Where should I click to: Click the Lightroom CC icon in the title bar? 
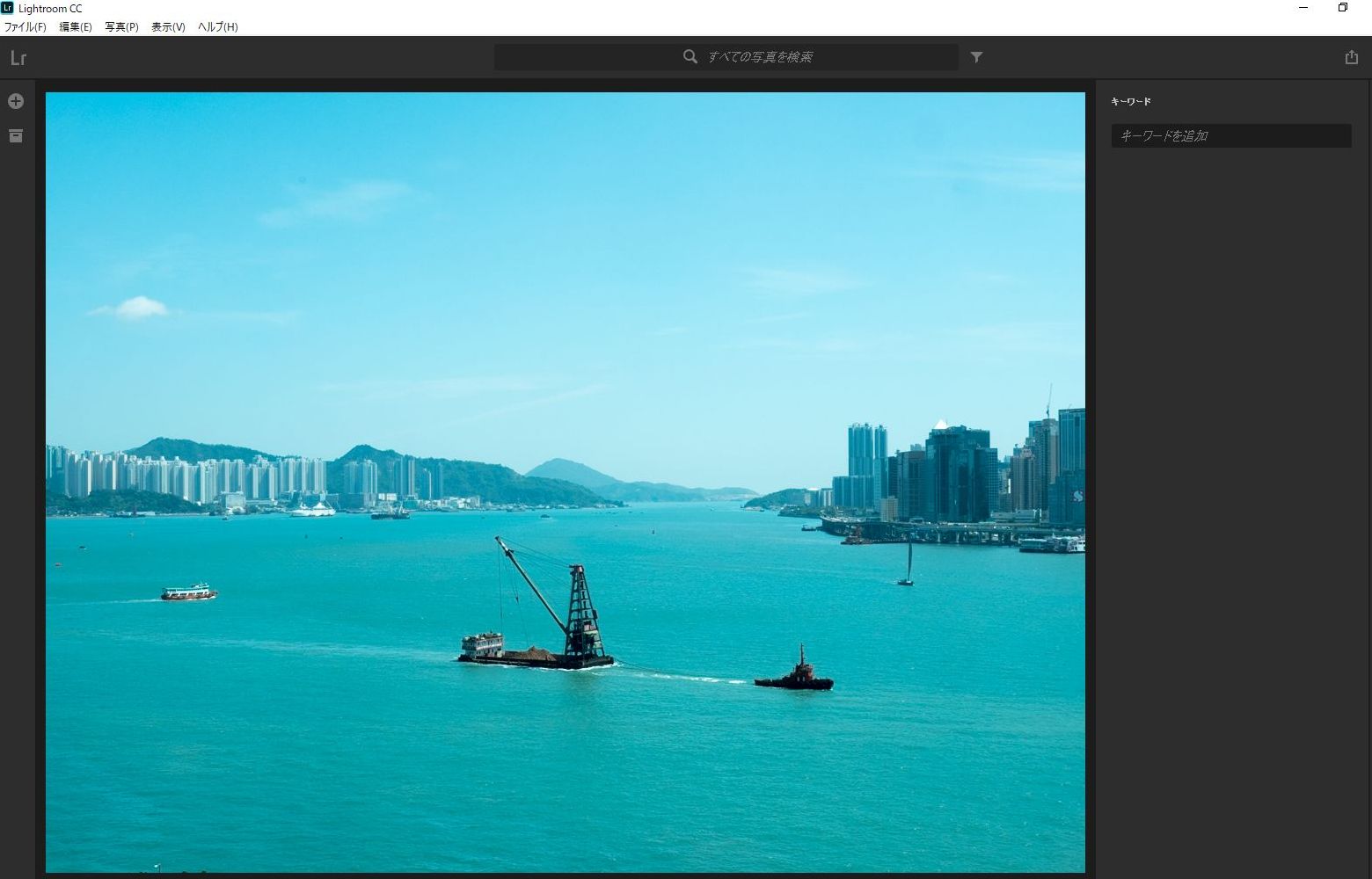pyautogui.click(x=9, y=8)
